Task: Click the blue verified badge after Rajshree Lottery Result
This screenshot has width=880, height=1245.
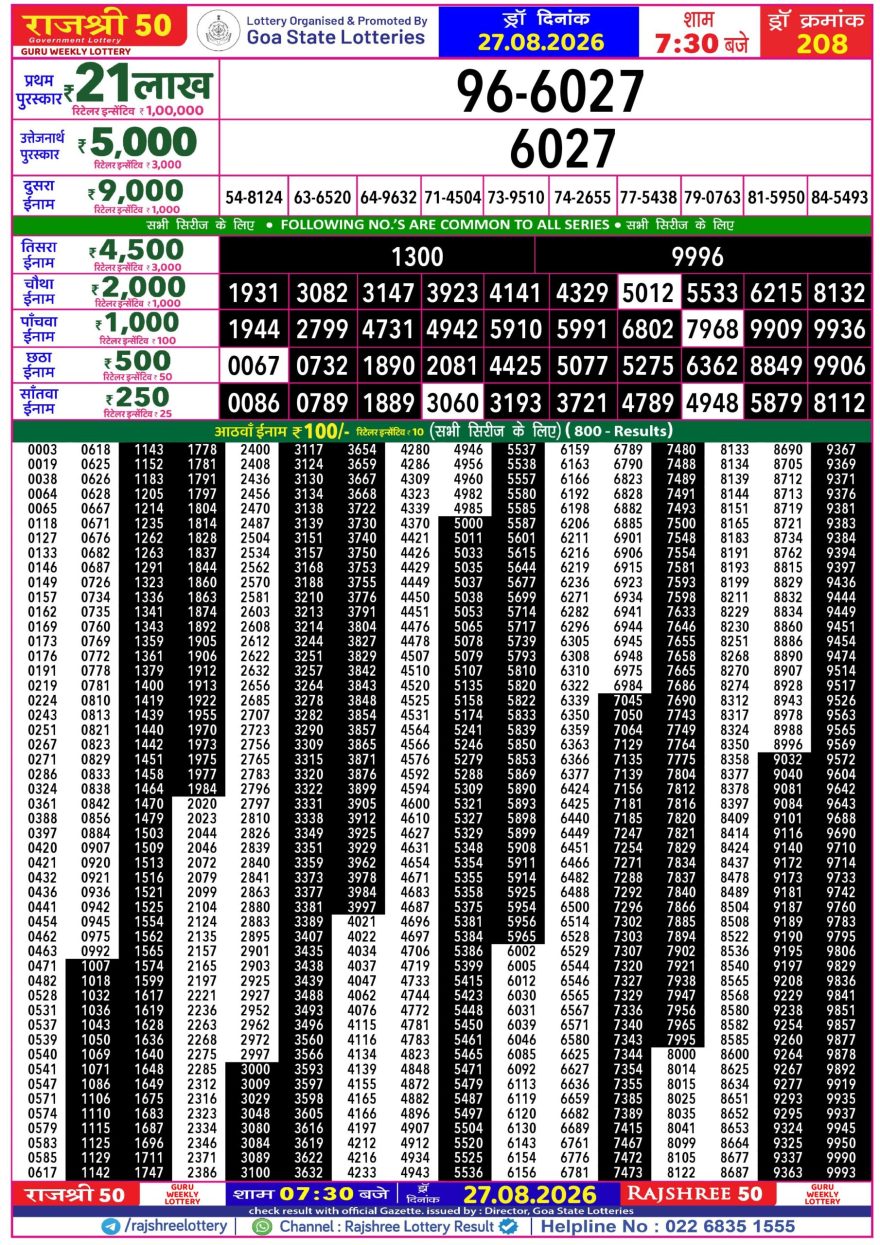Action: click(x=508, y=1226)
